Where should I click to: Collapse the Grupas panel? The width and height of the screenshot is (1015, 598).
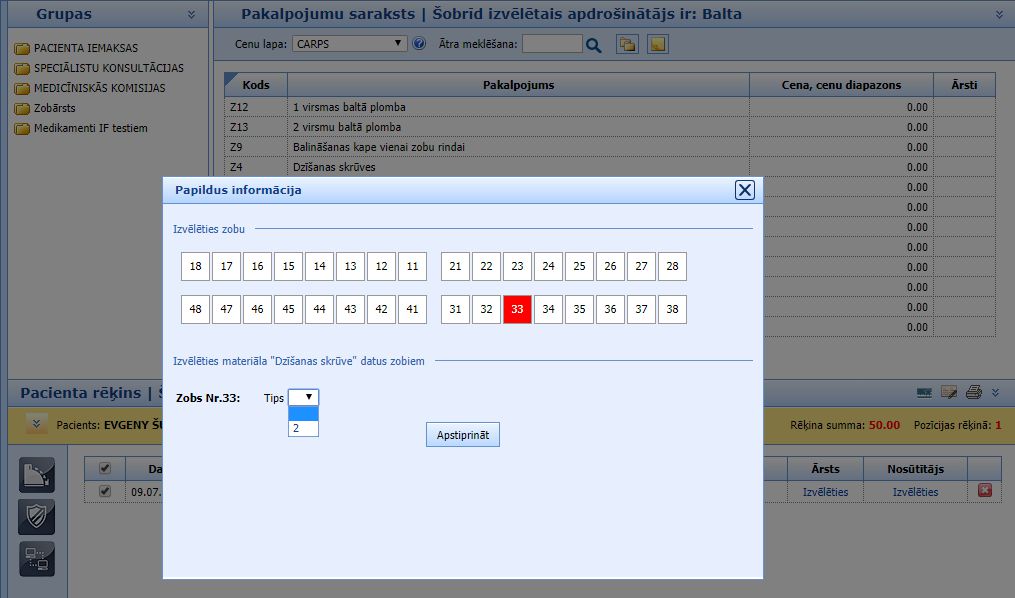[191, 15]
